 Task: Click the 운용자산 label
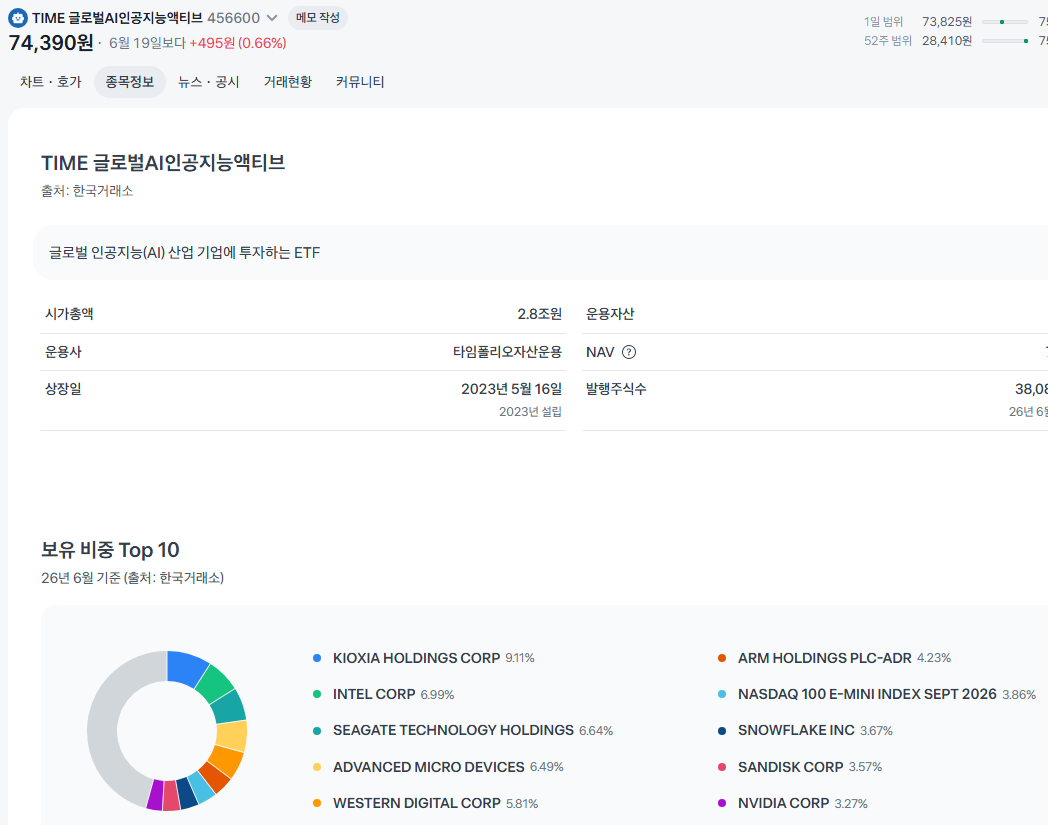tap(610, 314)
